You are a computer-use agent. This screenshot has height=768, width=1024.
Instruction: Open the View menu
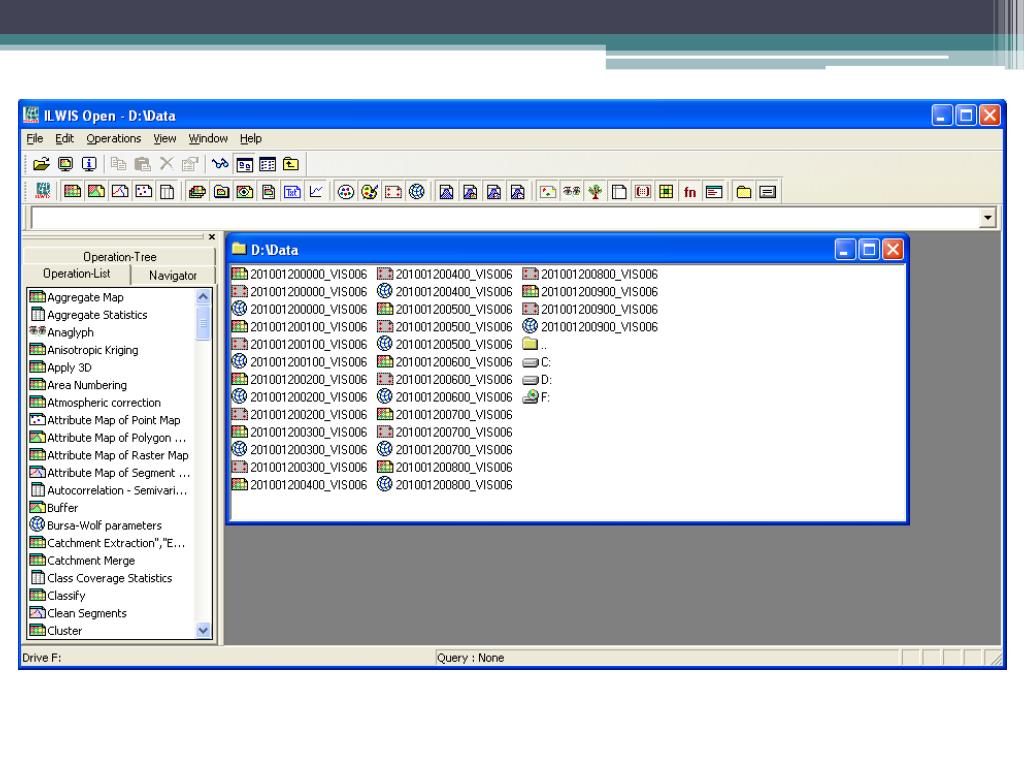coord(165,138)
